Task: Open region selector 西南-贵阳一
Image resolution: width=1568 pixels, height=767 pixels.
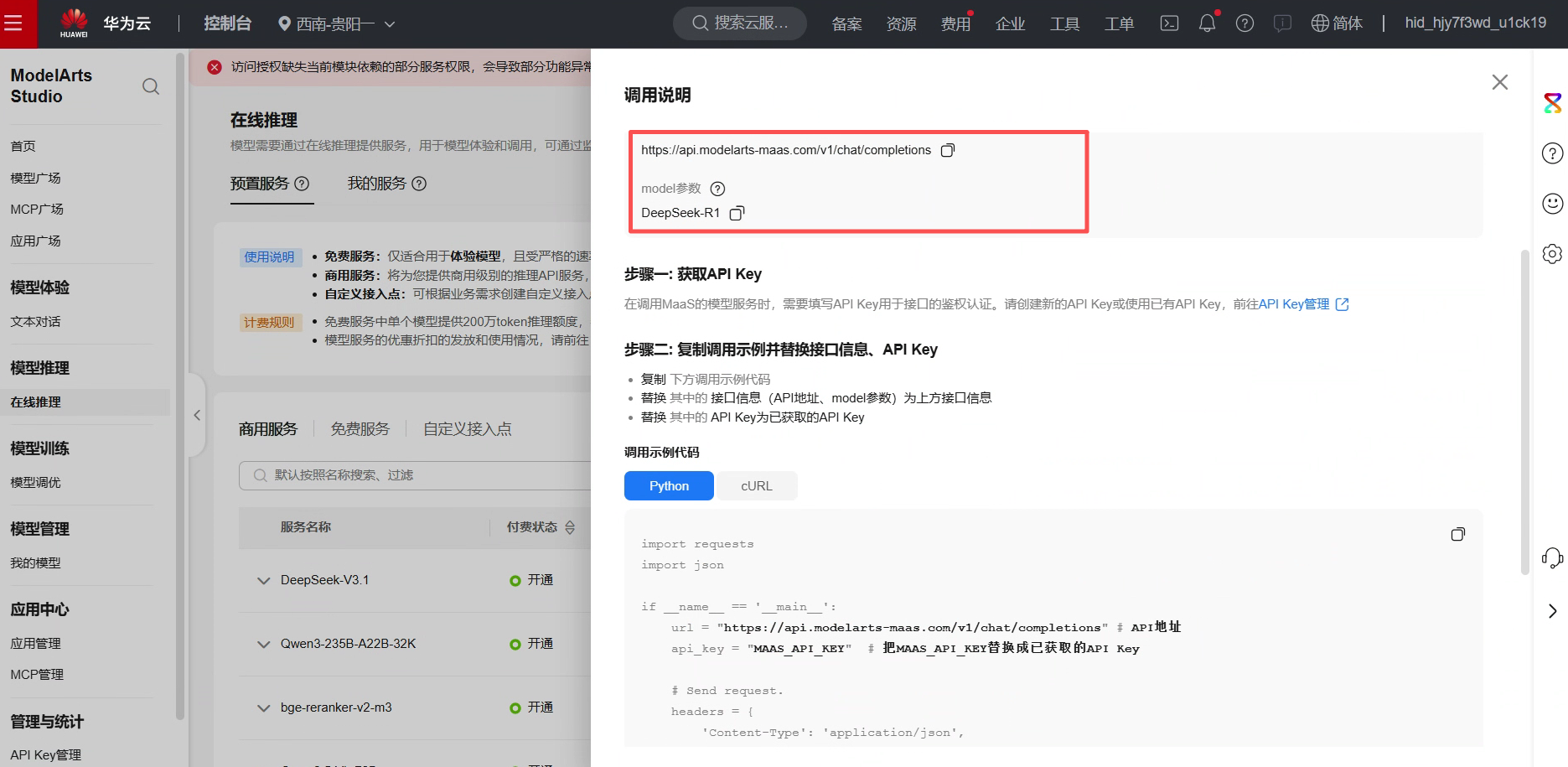Action: click(337, 23)
